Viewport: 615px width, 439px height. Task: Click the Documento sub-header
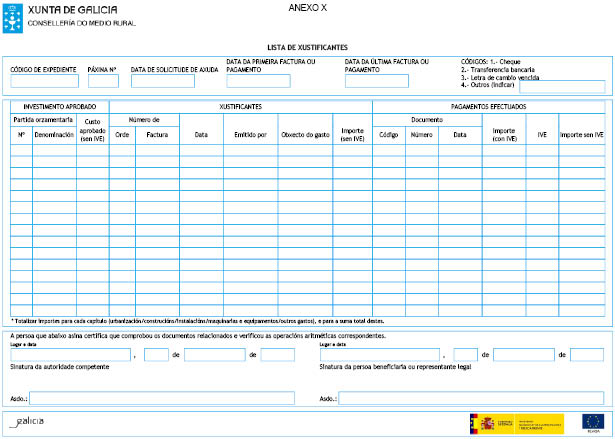427,120
